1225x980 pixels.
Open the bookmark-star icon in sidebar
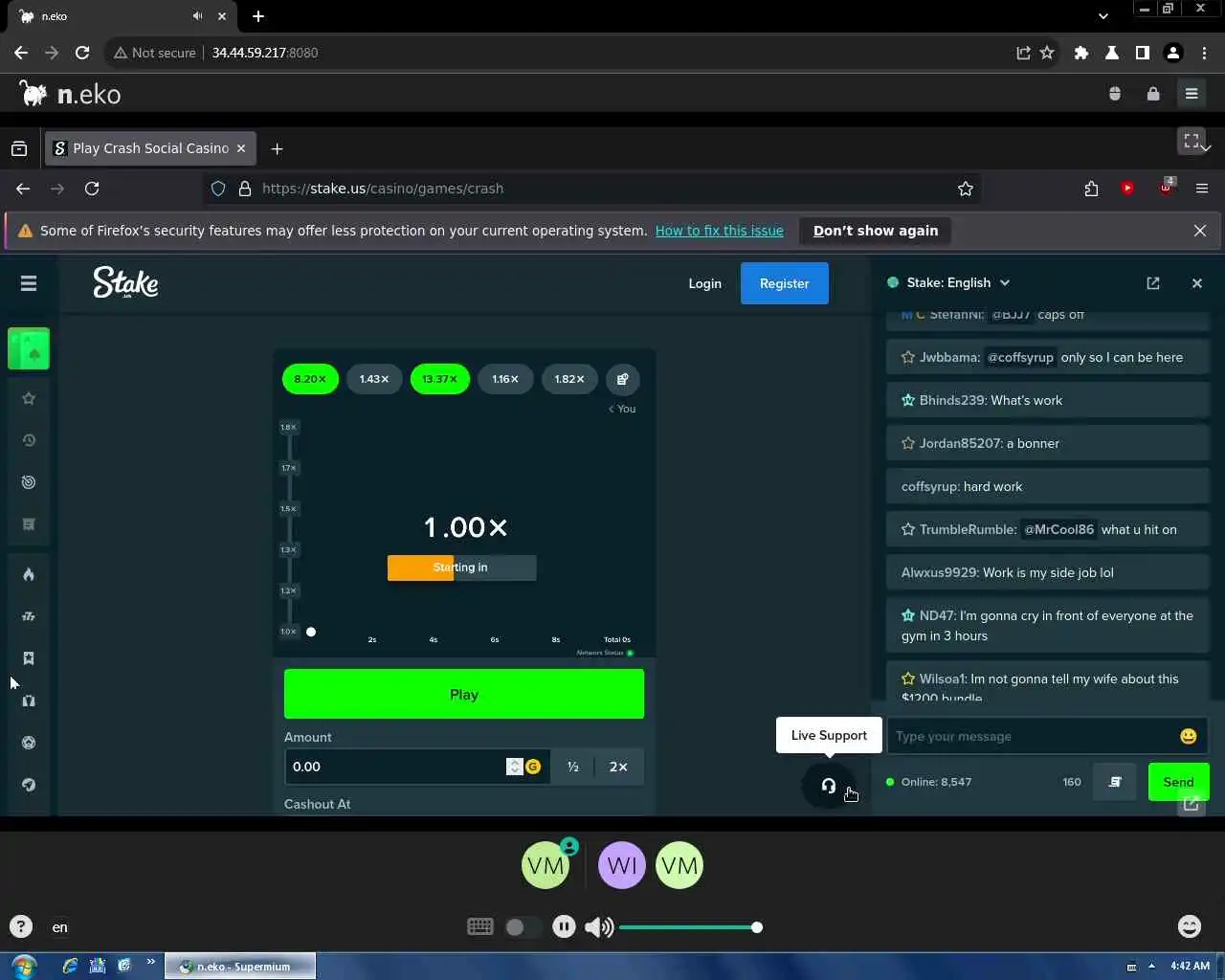(29, 658)
